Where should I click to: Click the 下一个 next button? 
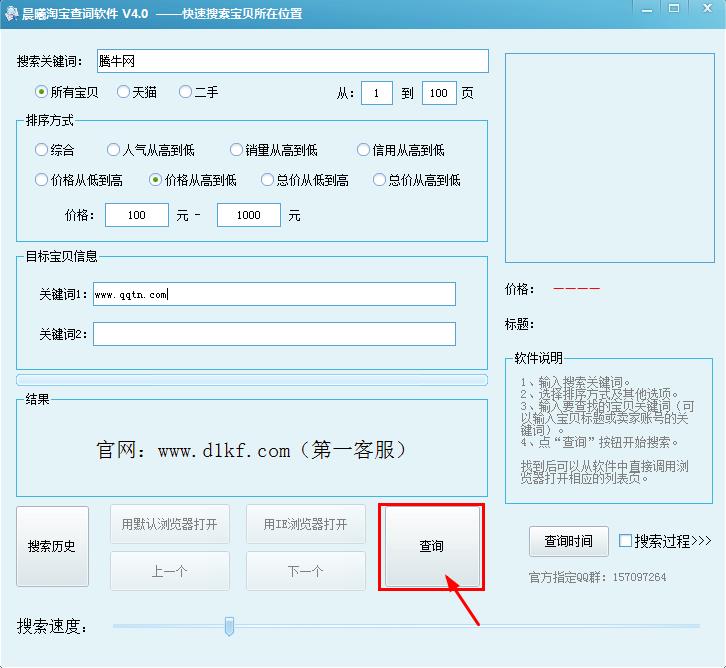pyautogui.click(x=305, y=571)
